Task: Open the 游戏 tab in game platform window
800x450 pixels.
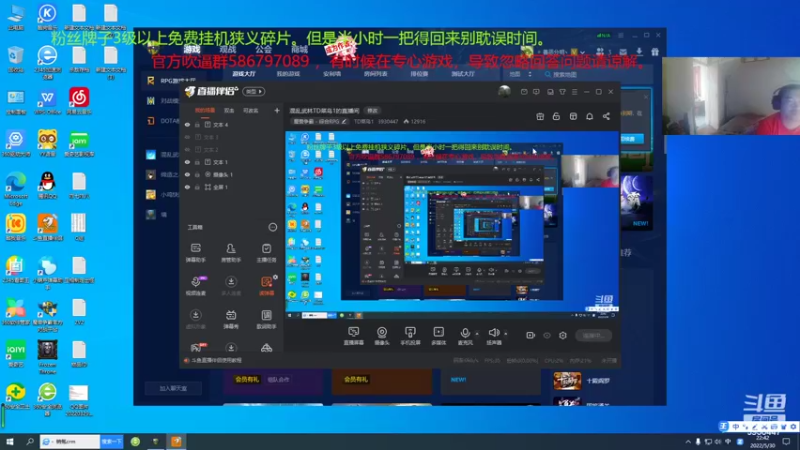Action: point(192,49)
